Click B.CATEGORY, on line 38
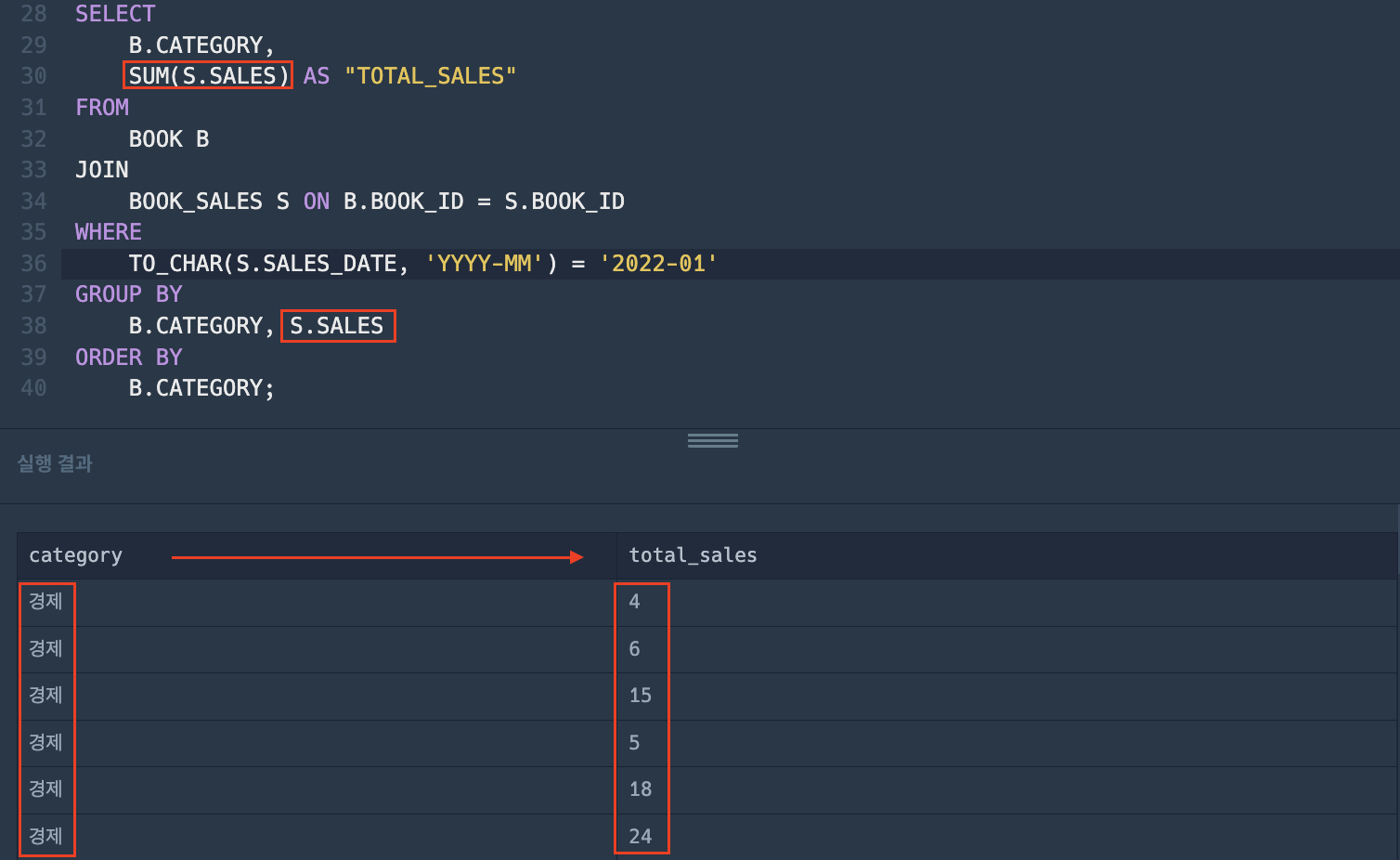Viewport: 1400px width, 860px height. click(201, 326)
